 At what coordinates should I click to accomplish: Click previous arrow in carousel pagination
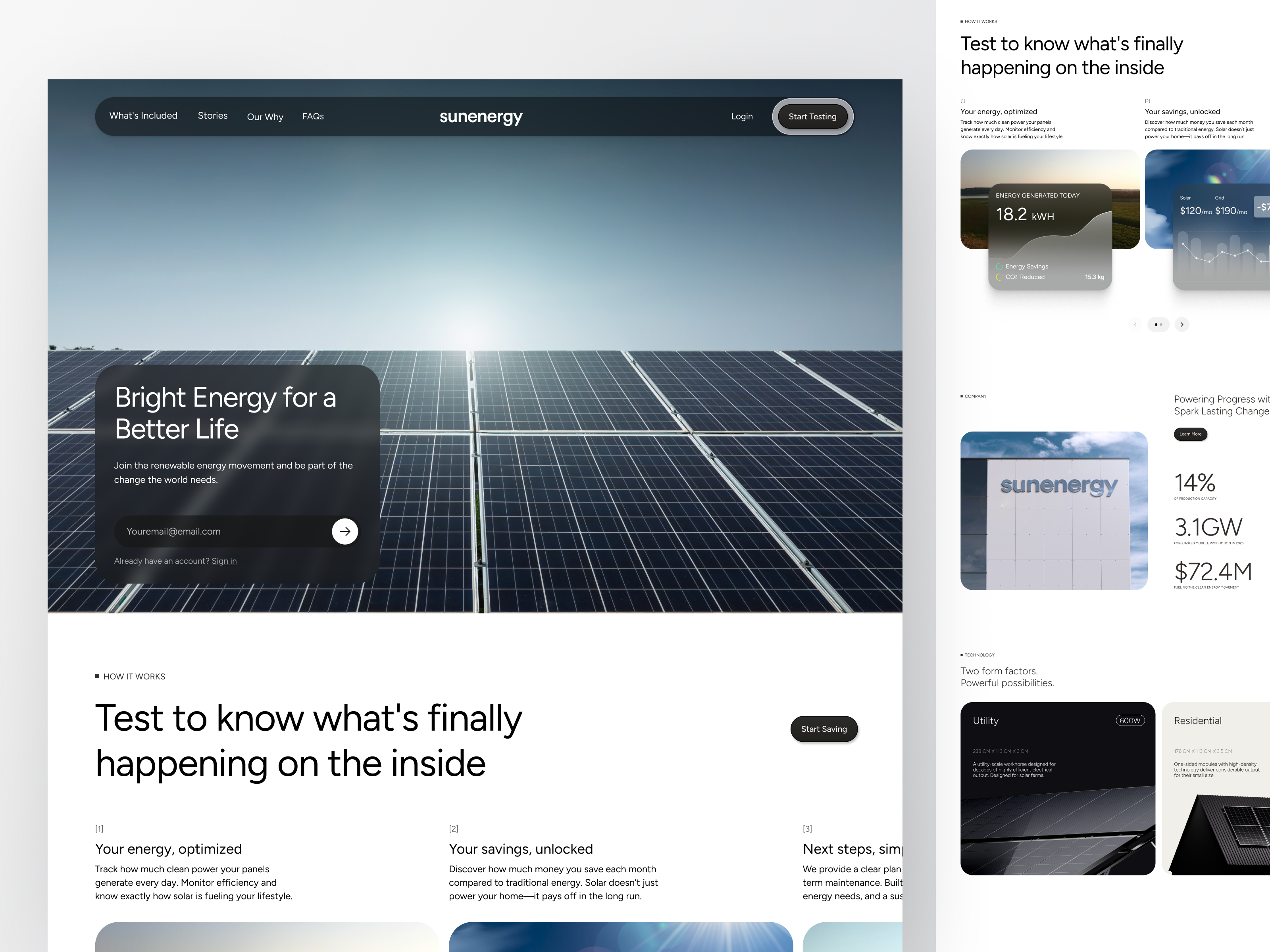click(1135, 325)
